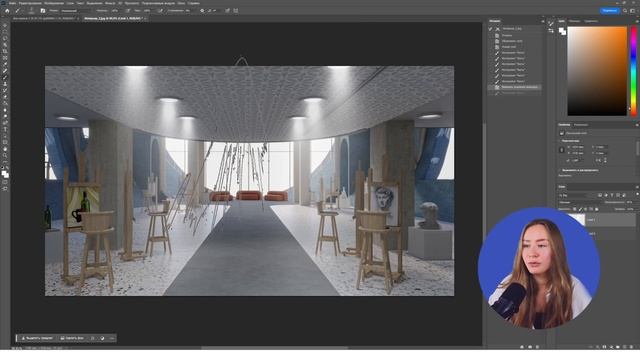Open the Изображение menu

tap(54, 3)
